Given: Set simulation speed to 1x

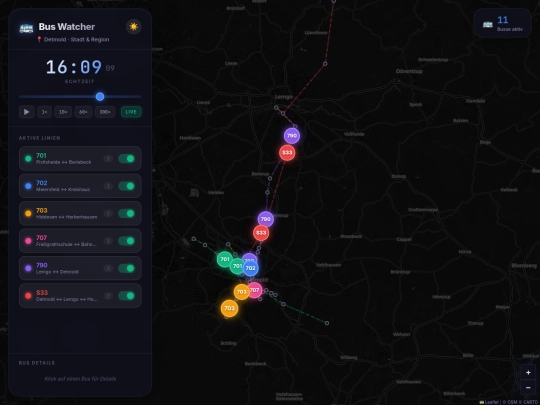Looking at the screenshot, I should 44,112.
